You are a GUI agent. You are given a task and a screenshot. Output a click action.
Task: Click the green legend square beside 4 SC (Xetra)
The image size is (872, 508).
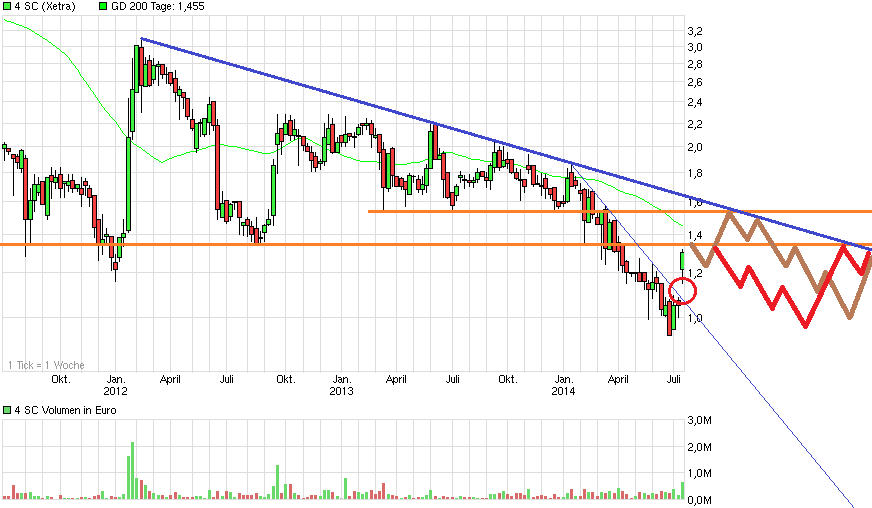pos(7,7)
